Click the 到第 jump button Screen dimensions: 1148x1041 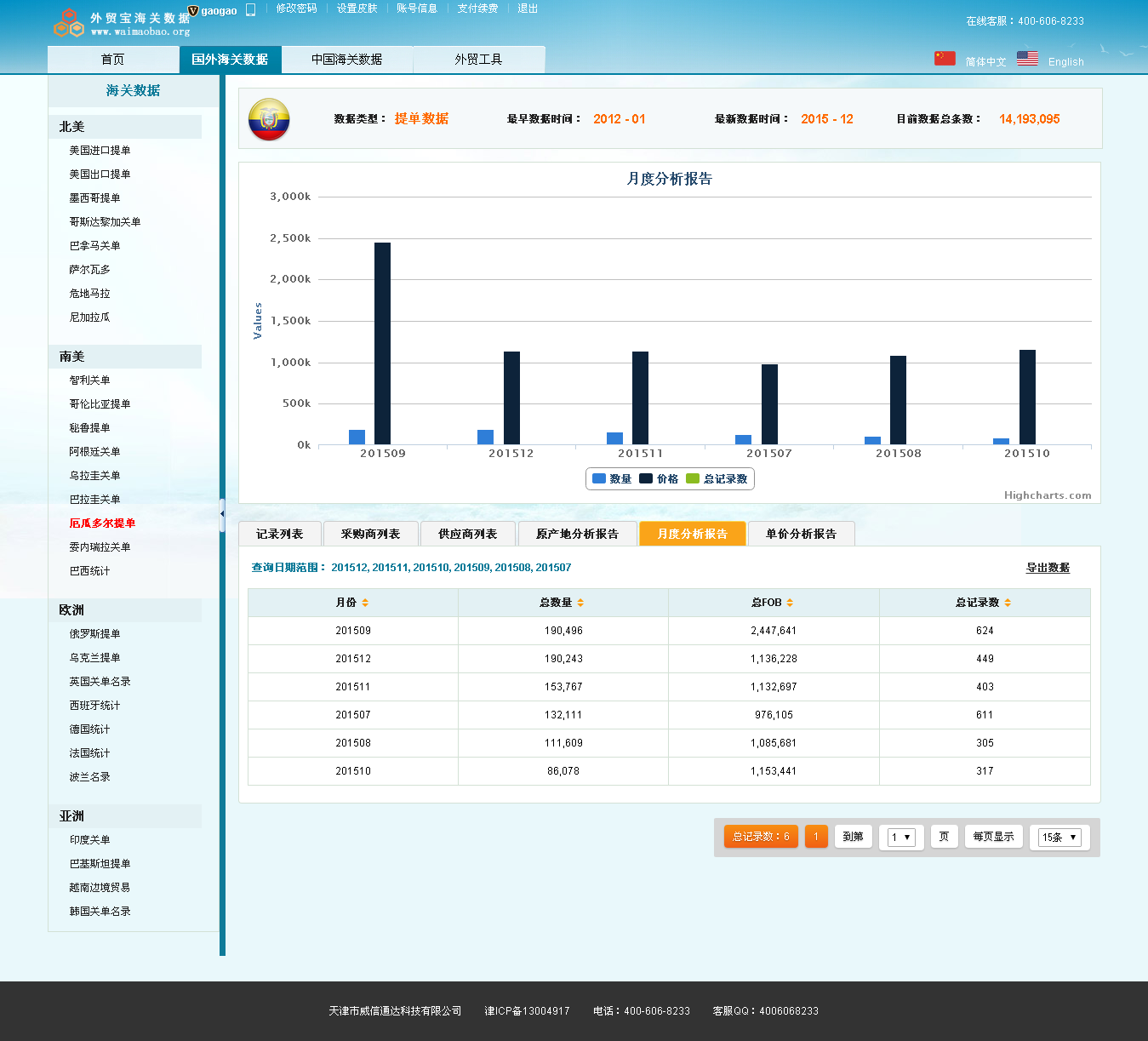(x=853, y=837)
